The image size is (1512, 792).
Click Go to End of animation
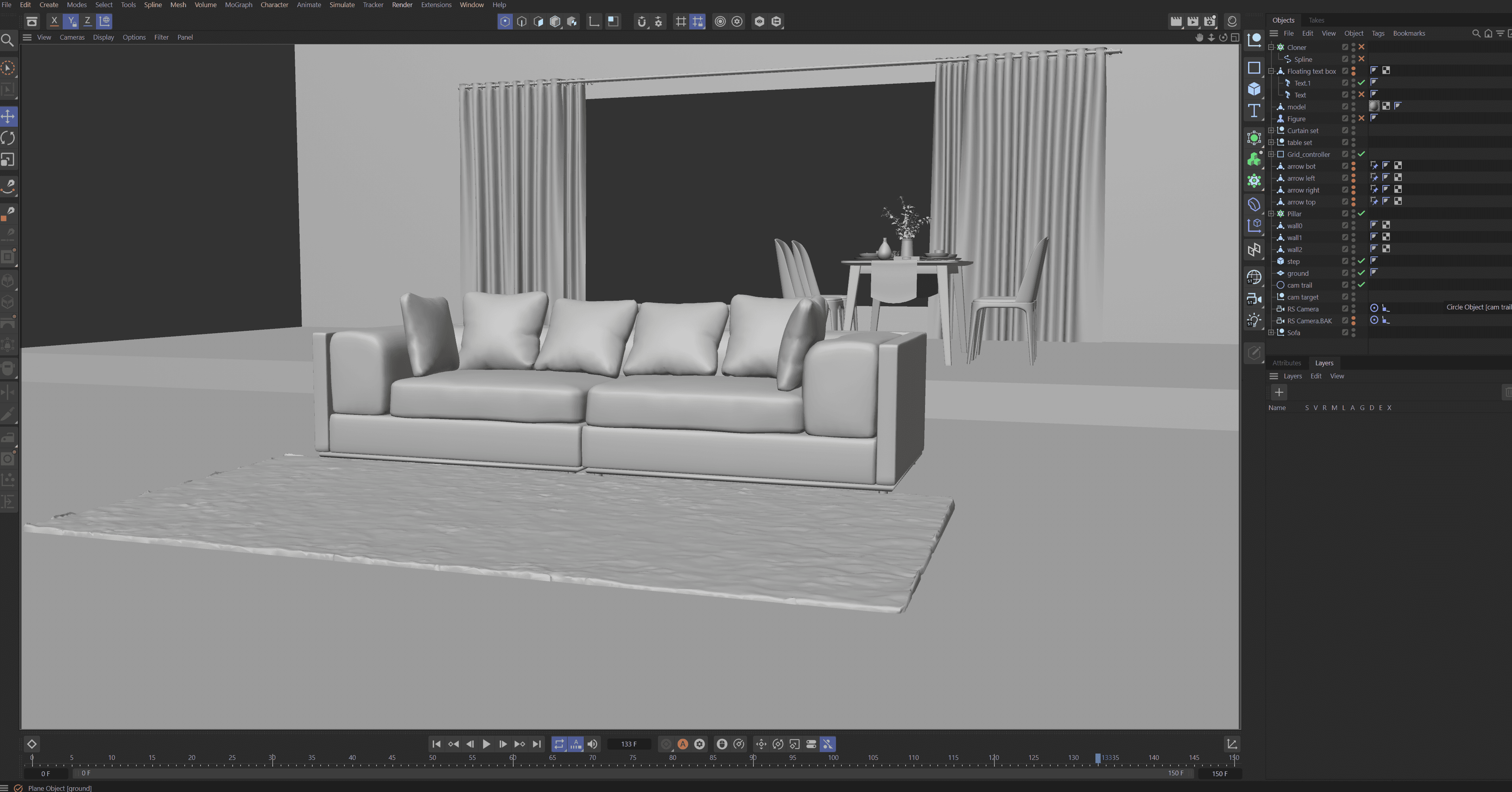537,744
